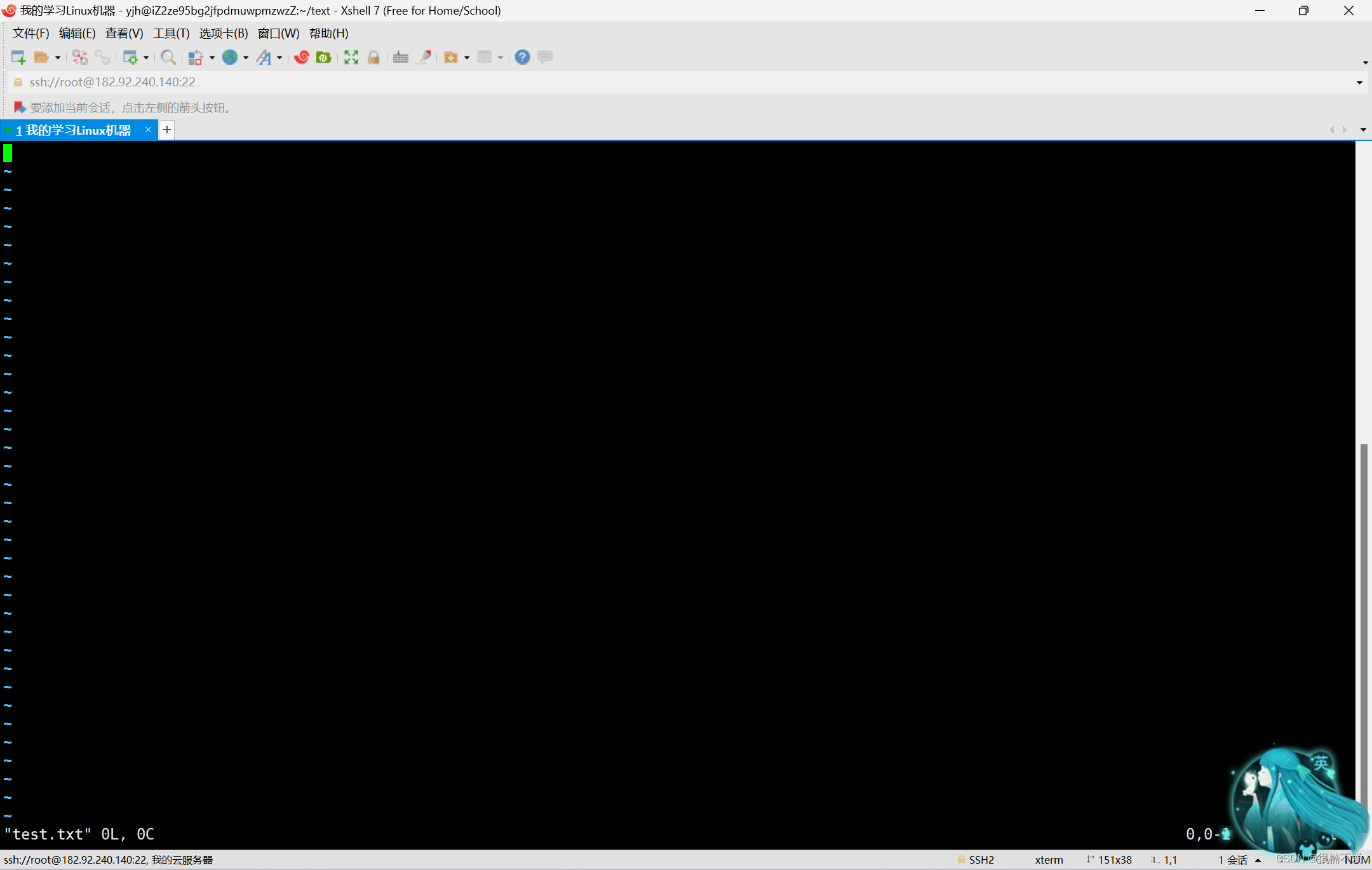Viewport: 1372px width, 870px height.
Task: Click the Disconnect icon
Action: pyautogui.click(x=79, y=57)
